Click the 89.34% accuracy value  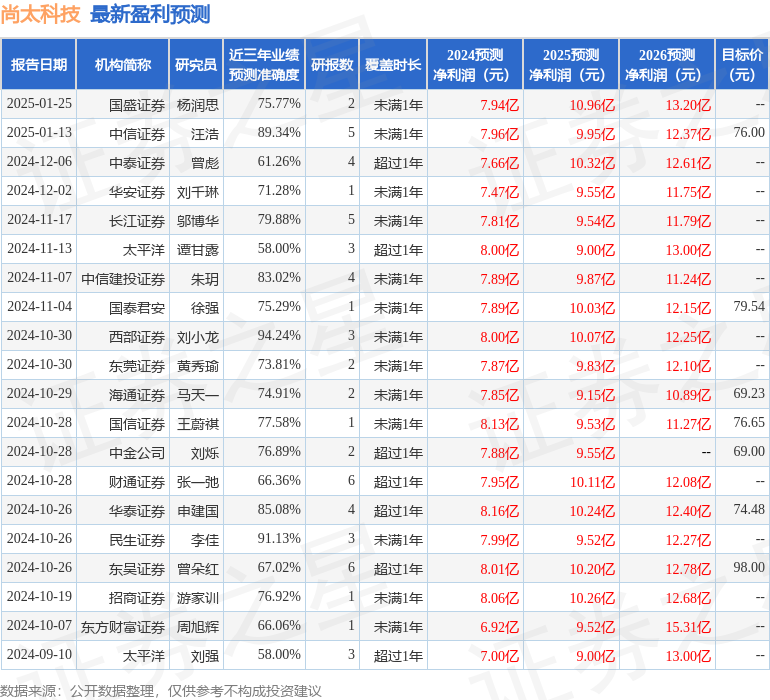pyautogui.click(x=279, y=133)
